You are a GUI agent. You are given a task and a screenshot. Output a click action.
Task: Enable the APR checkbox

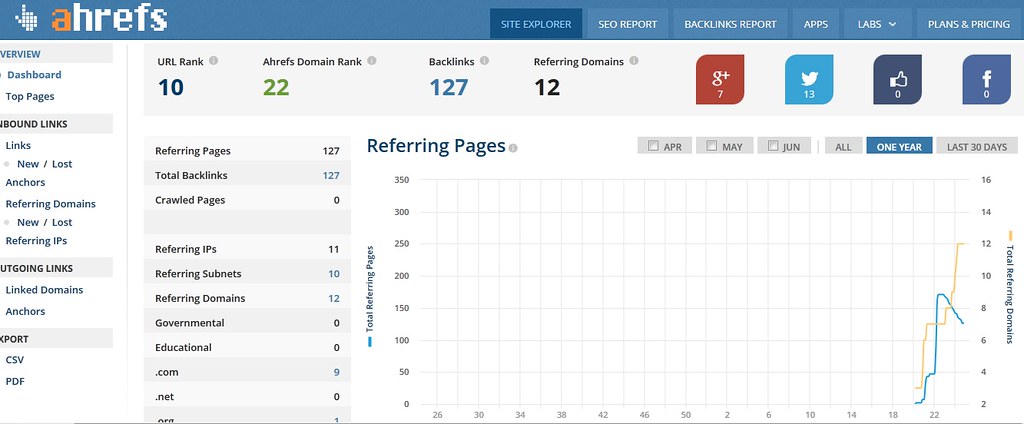[653, 146]
